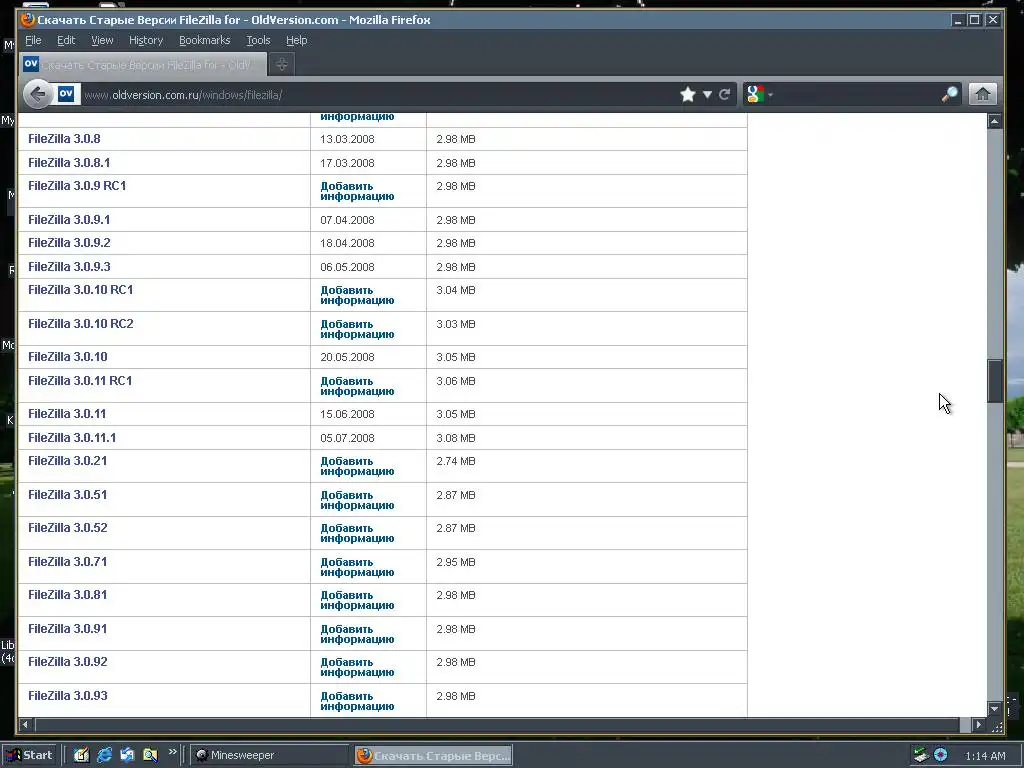This screenshot has width=1024, height=768.
Task: Open the View menu
Action: (102, 40)
